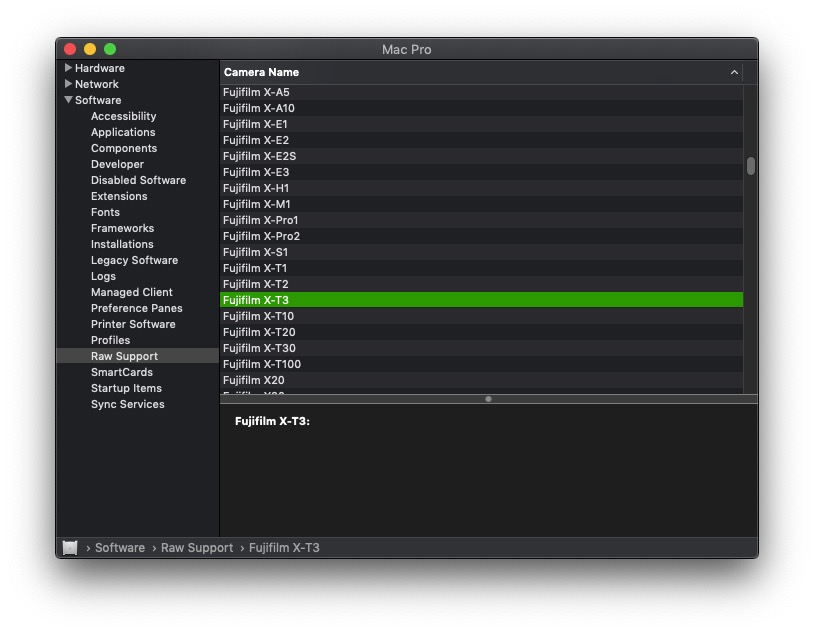Image resolution: width=814 pixels, height=632 pixels.
Task: Select the Fujifilm X-T20 row
Action: (x=481, y=332)
